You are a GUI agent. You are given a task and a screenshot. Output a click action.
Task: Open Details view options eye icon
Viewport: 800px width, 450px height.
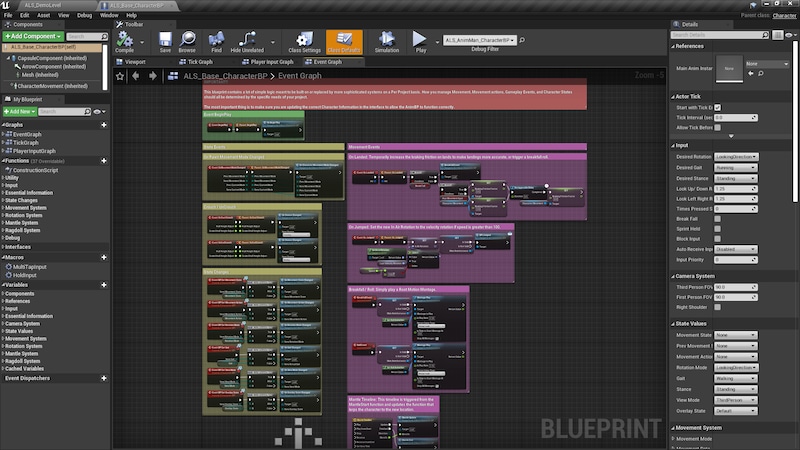(x=790, y=35)
